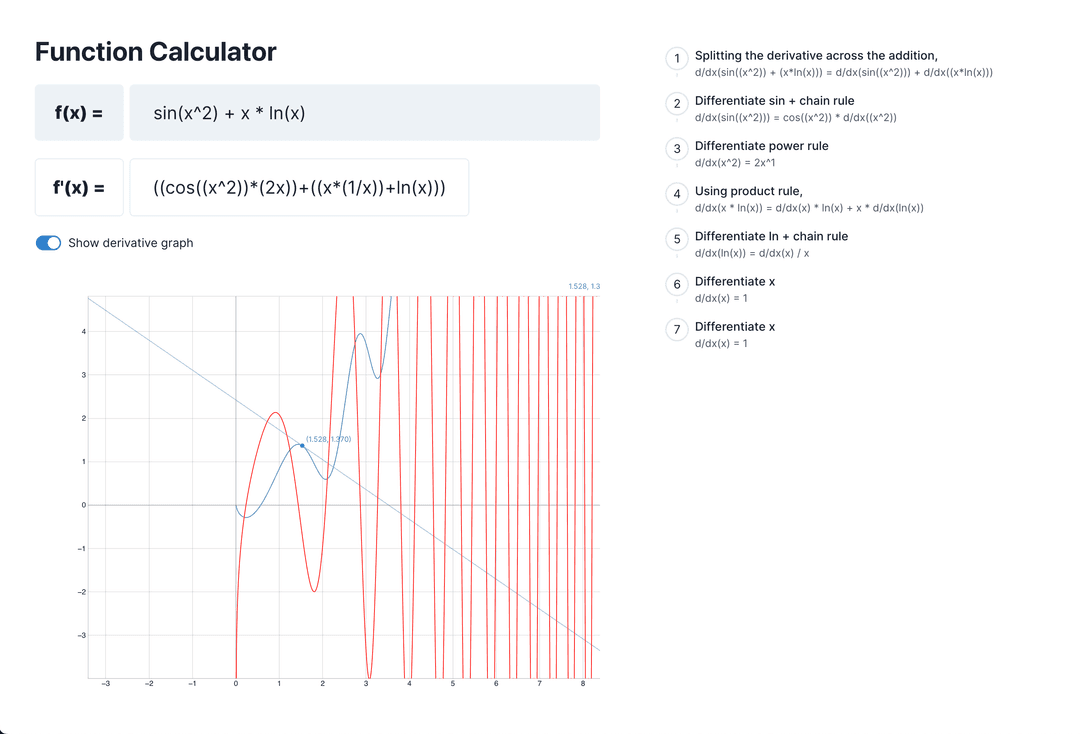Click the blue toggle knob

tap(55, 242)
